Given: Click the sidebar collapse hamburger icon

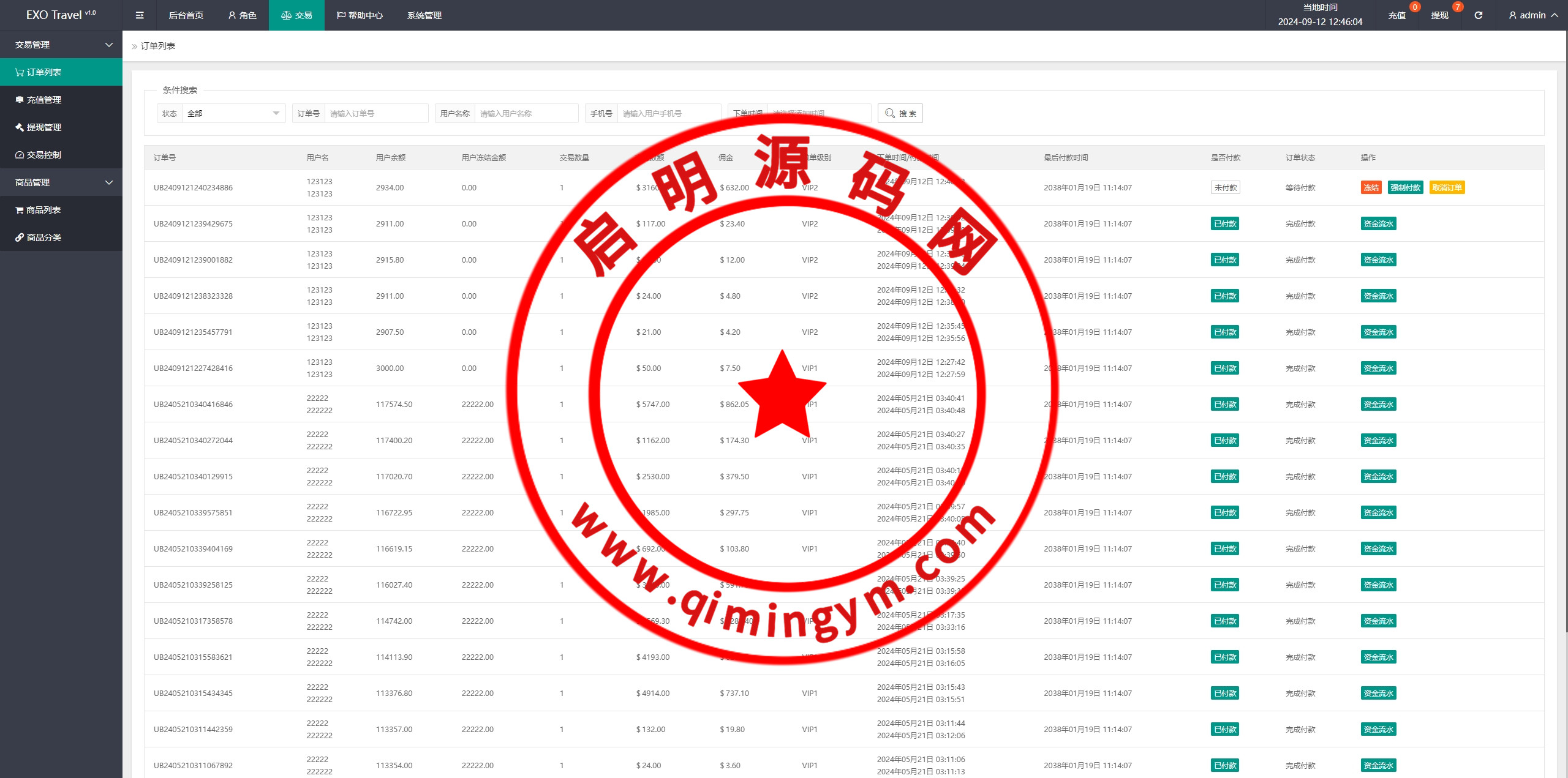Looking at the screenshot, I should [140, 15].
